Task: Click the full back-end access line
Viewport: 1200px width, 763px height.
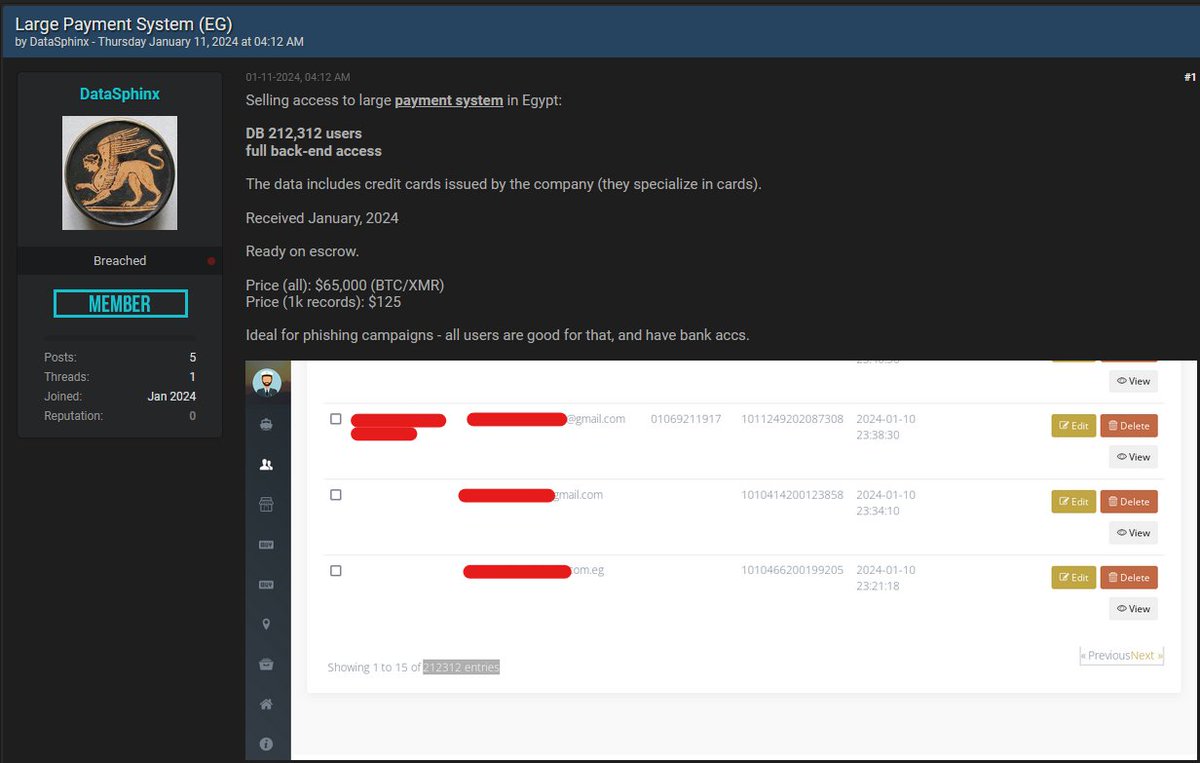Action: 314,151
